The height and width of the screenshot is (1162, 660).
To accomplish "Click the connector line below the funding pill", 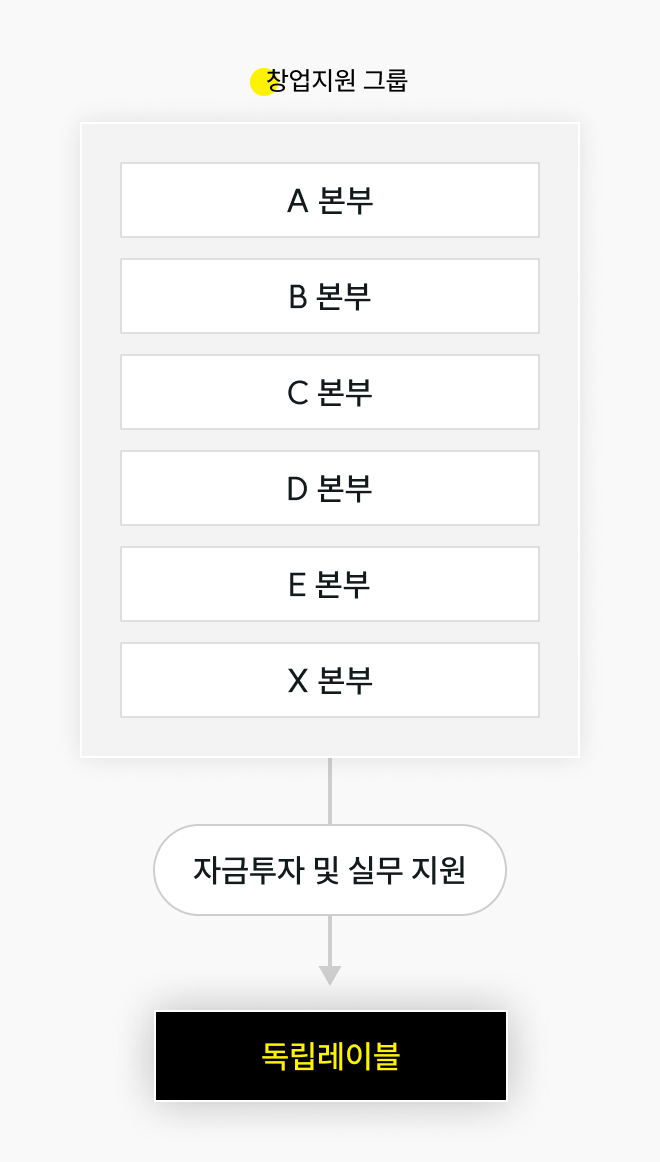I will click(x=330, y=940).
